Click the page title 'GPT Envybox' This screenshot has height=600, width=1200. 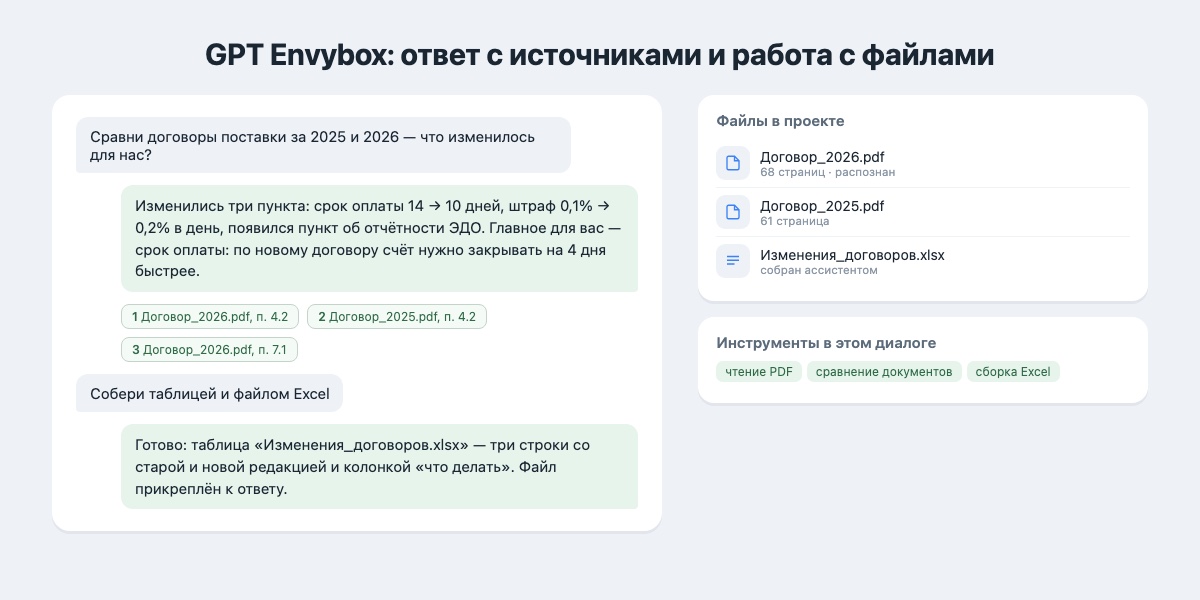tap(600, 55)
